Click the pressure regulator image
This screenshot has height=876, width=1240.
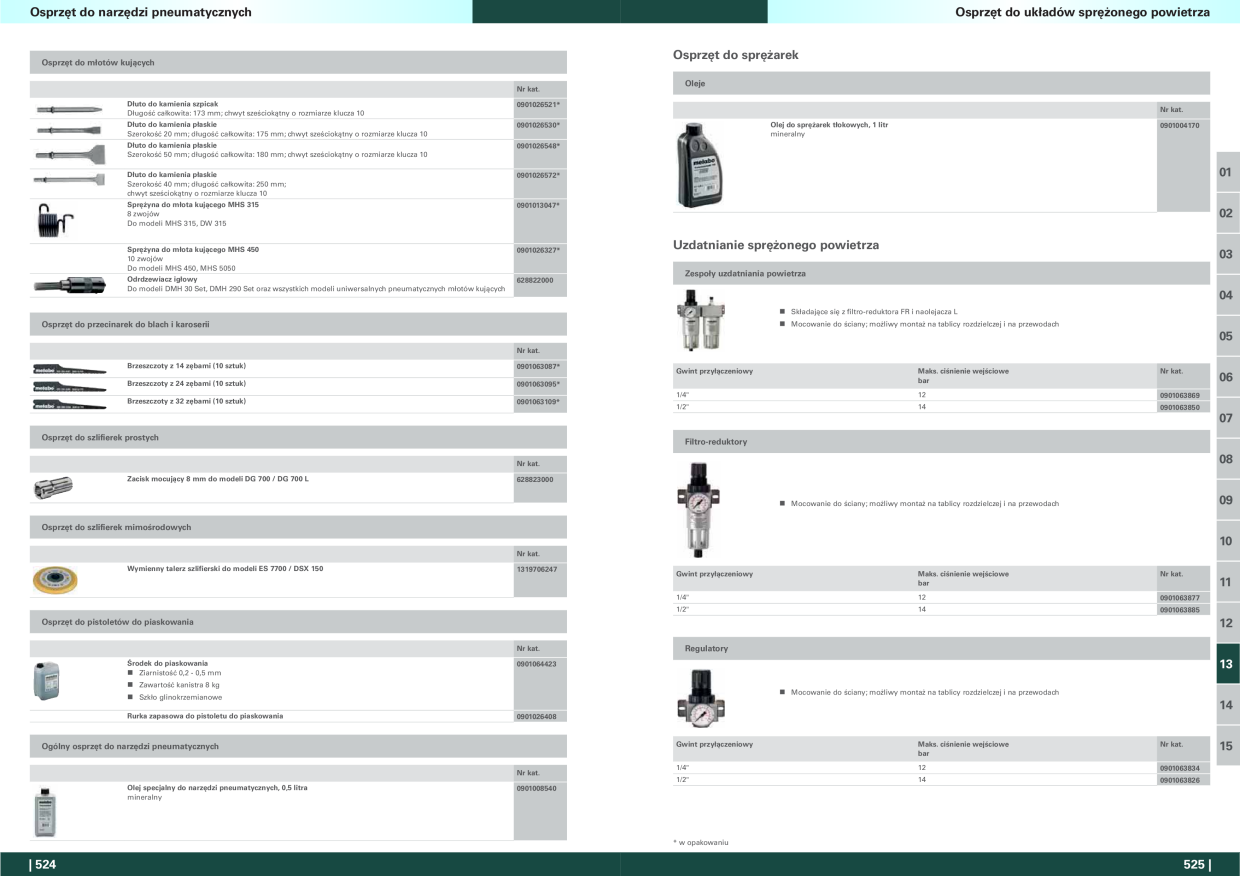click(x=701, y=697)
